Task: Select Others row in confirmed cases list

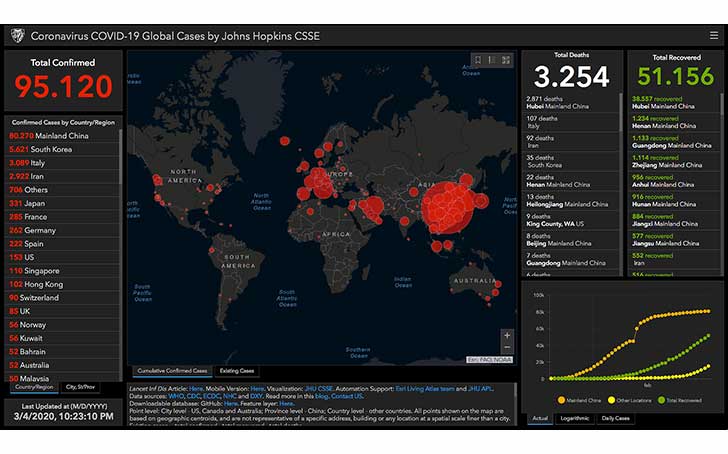Action: point(63,190)
